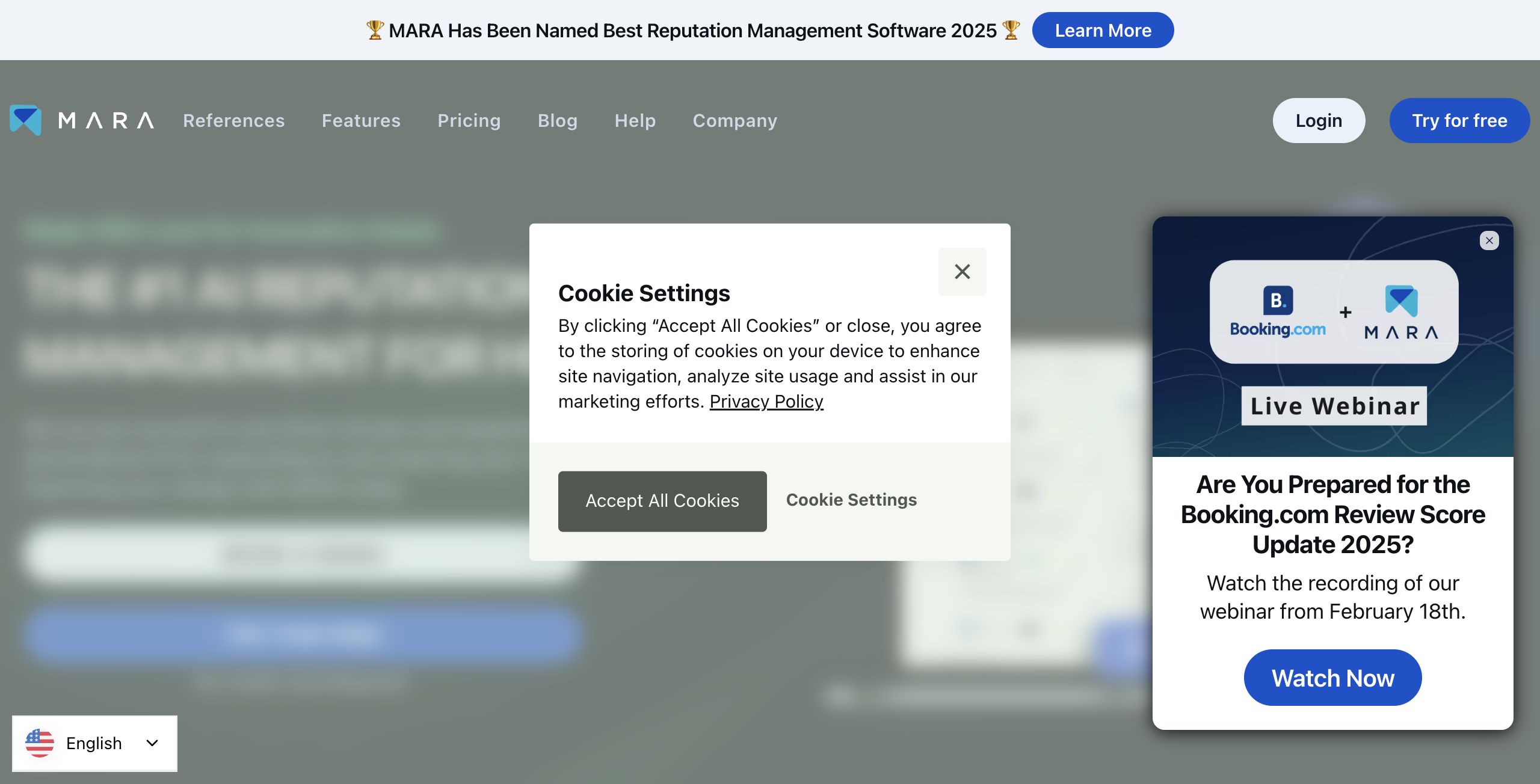Click the Booking.com logo in webinar card
Image resolution: width=1540 pixels, height=784 pixels.
pyautogui.click(x=1278, y=311)
